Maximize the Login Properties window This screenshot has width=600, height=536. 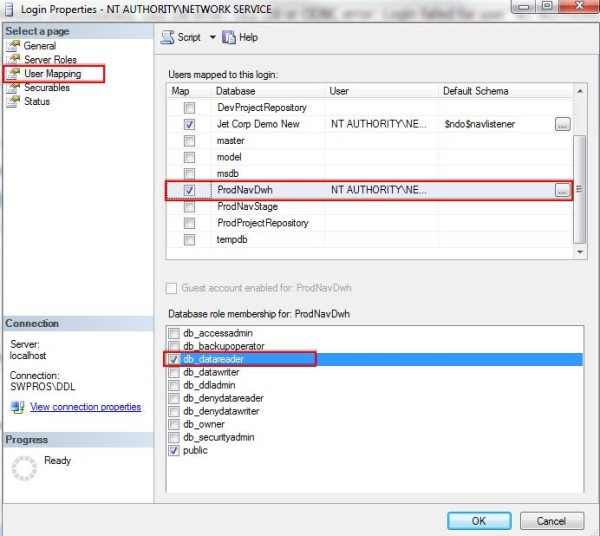pos(546,6)
